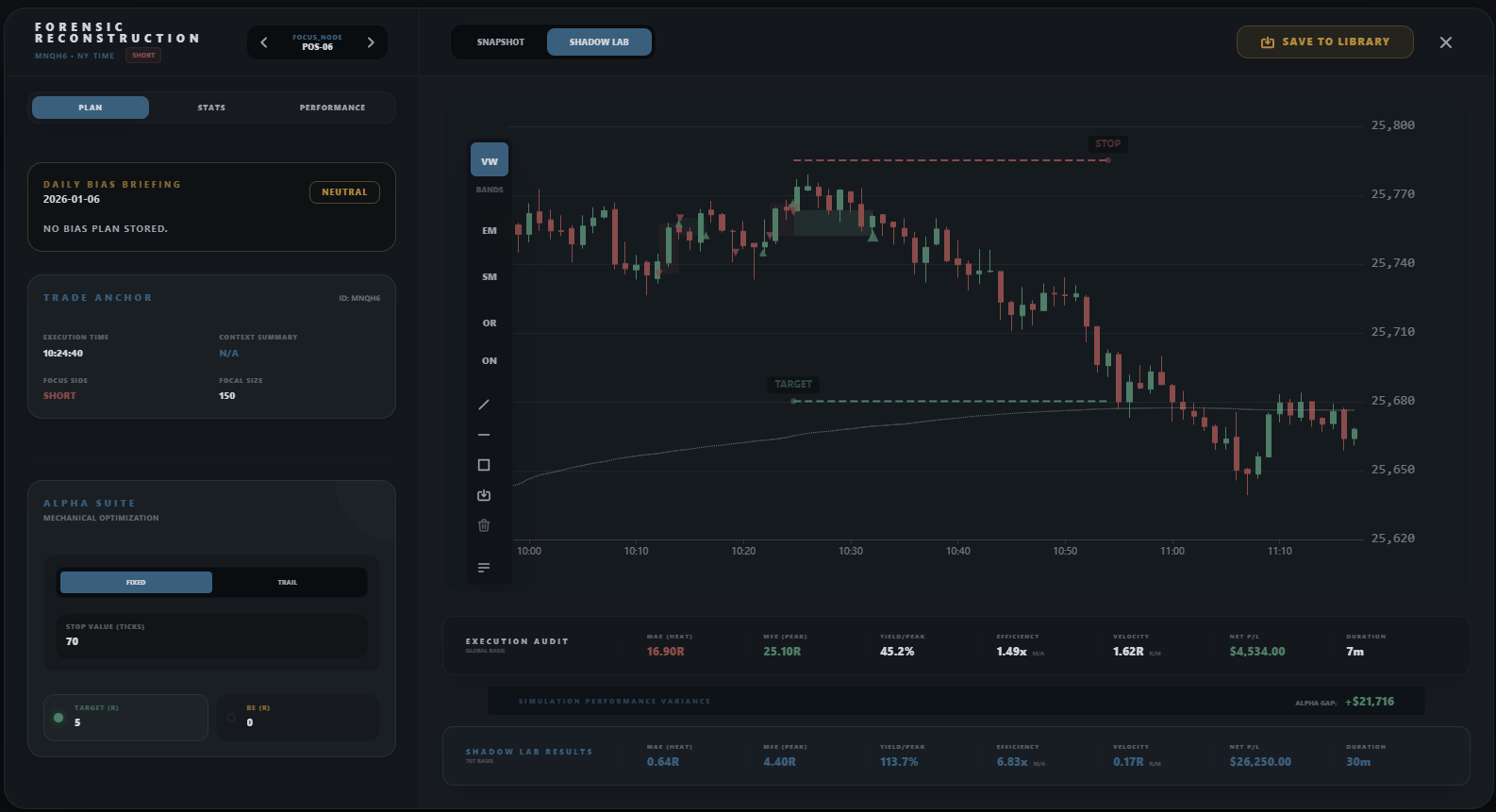
Task: Open the PERFORMANCE tab
Action: point(332,108)
